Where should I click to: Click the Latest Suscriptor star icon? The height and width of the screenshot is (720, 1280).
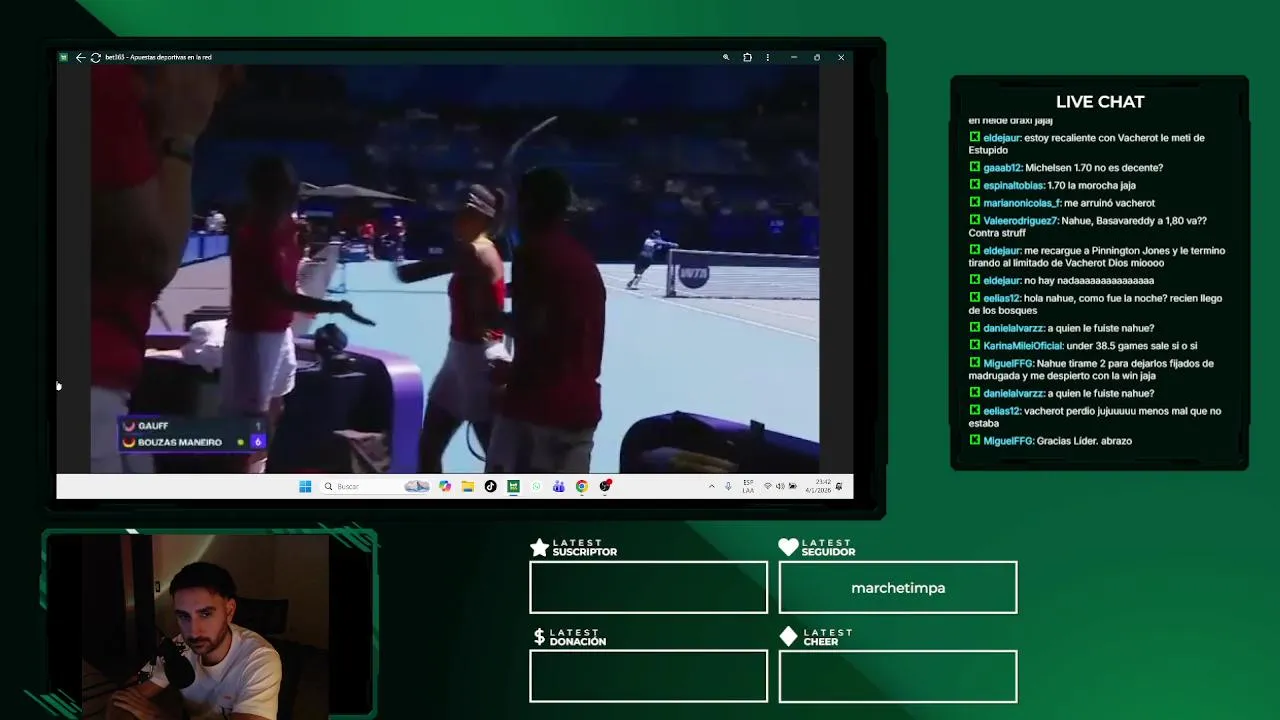pos(539,547)
